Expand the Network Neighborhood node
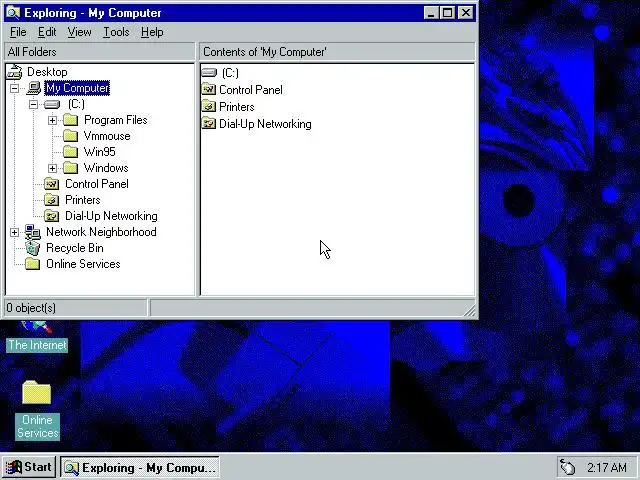The image size is (640, 480). pos(14,232)
